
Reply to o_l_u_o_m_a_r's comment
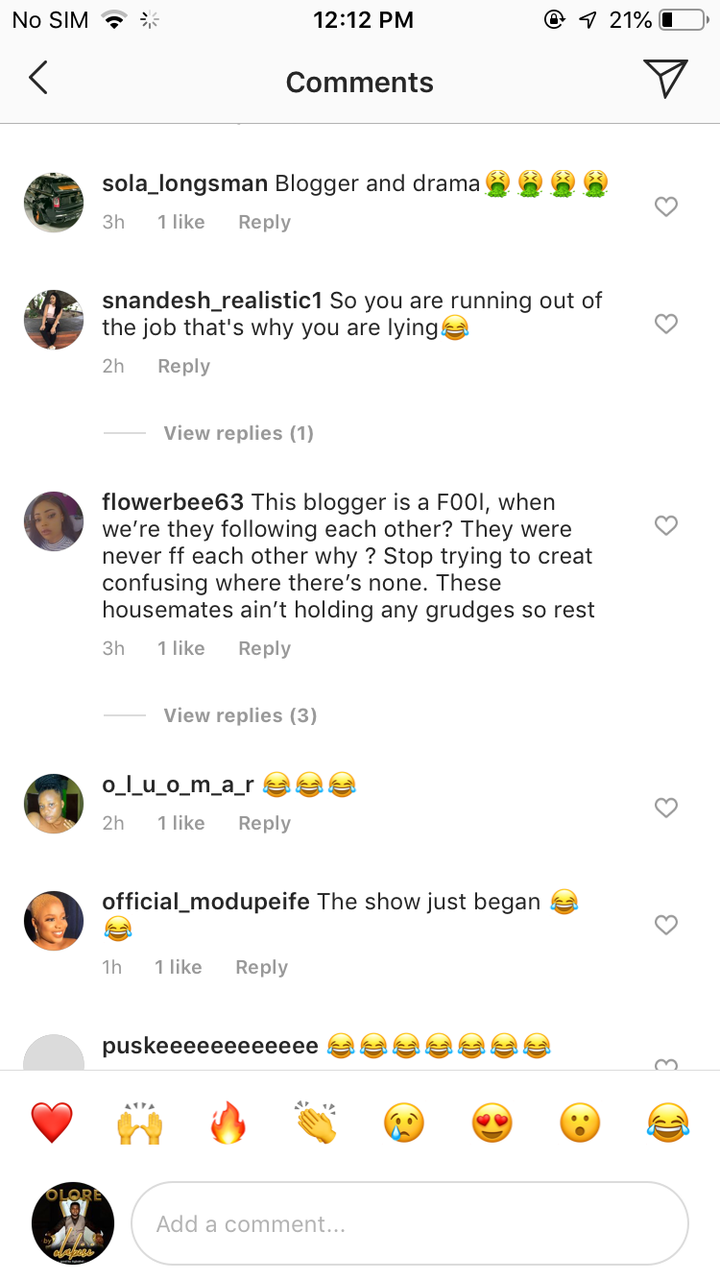(264, 823)
